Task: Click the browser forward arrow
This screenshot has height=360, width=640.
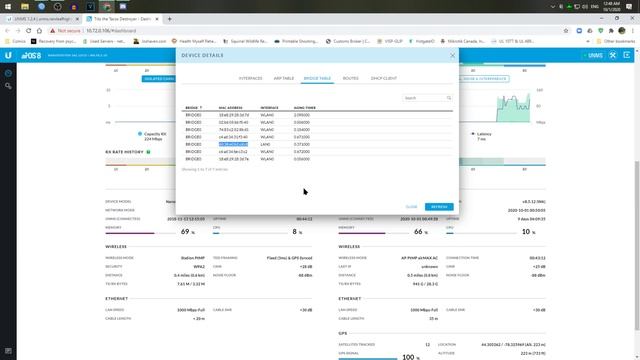Action: [x=18, y=31]
